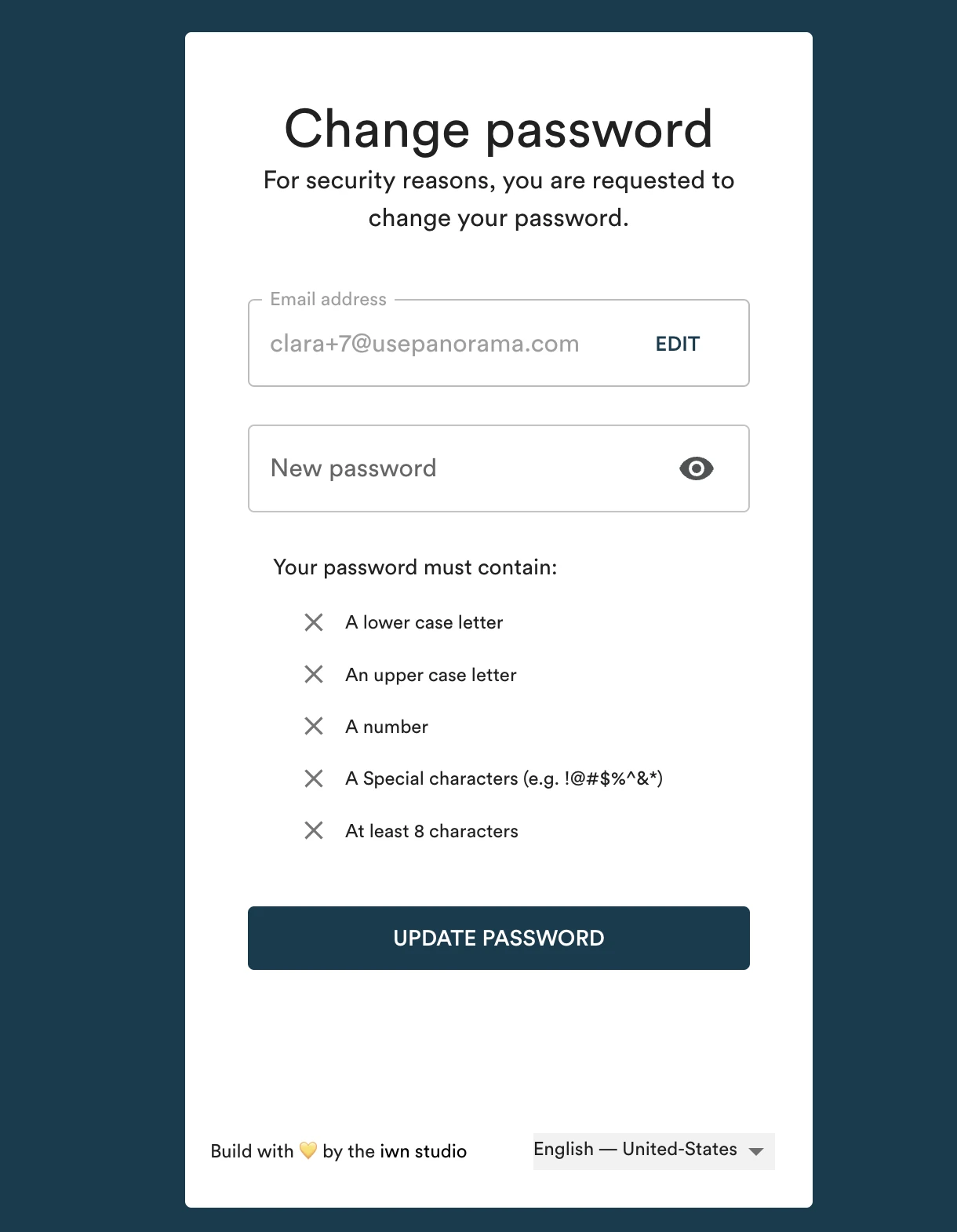Screen dimensions: 957x1232
Task: Click the EDIT button in email field
Action: click(677, 344)
